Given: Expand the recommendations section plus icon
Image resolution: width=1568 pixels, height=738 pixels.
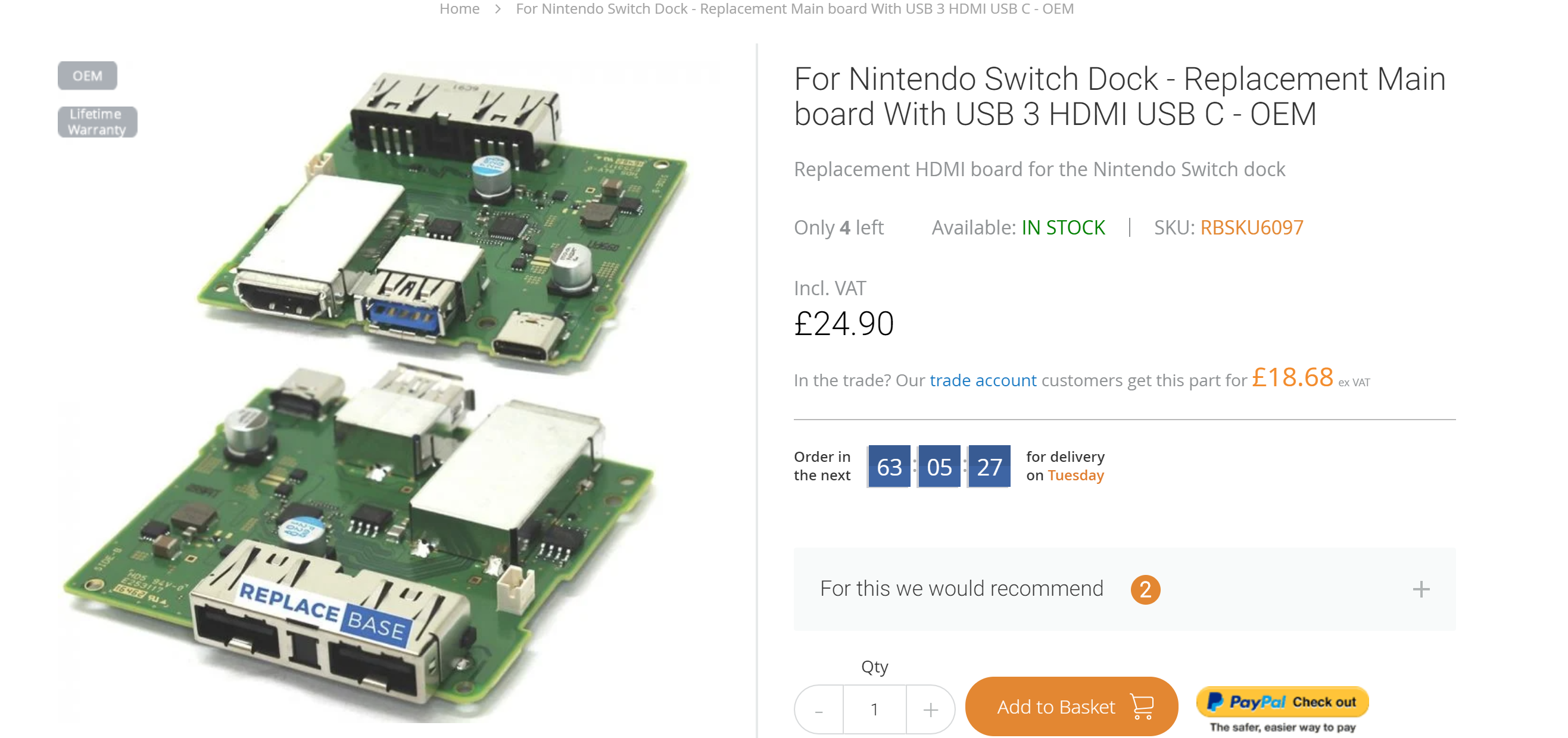Looking at the screenshot, I should click(x=1421, y=589).
